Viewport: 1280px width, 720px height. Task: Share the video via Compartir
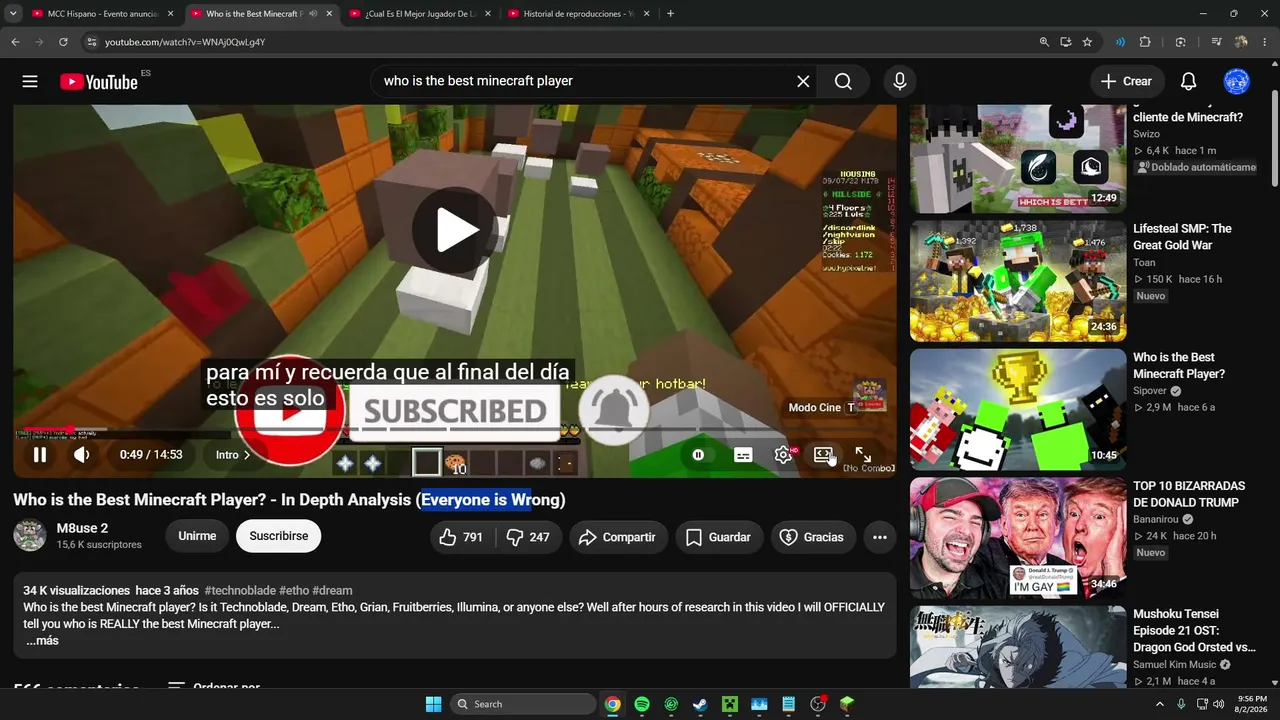click(617, 537)
